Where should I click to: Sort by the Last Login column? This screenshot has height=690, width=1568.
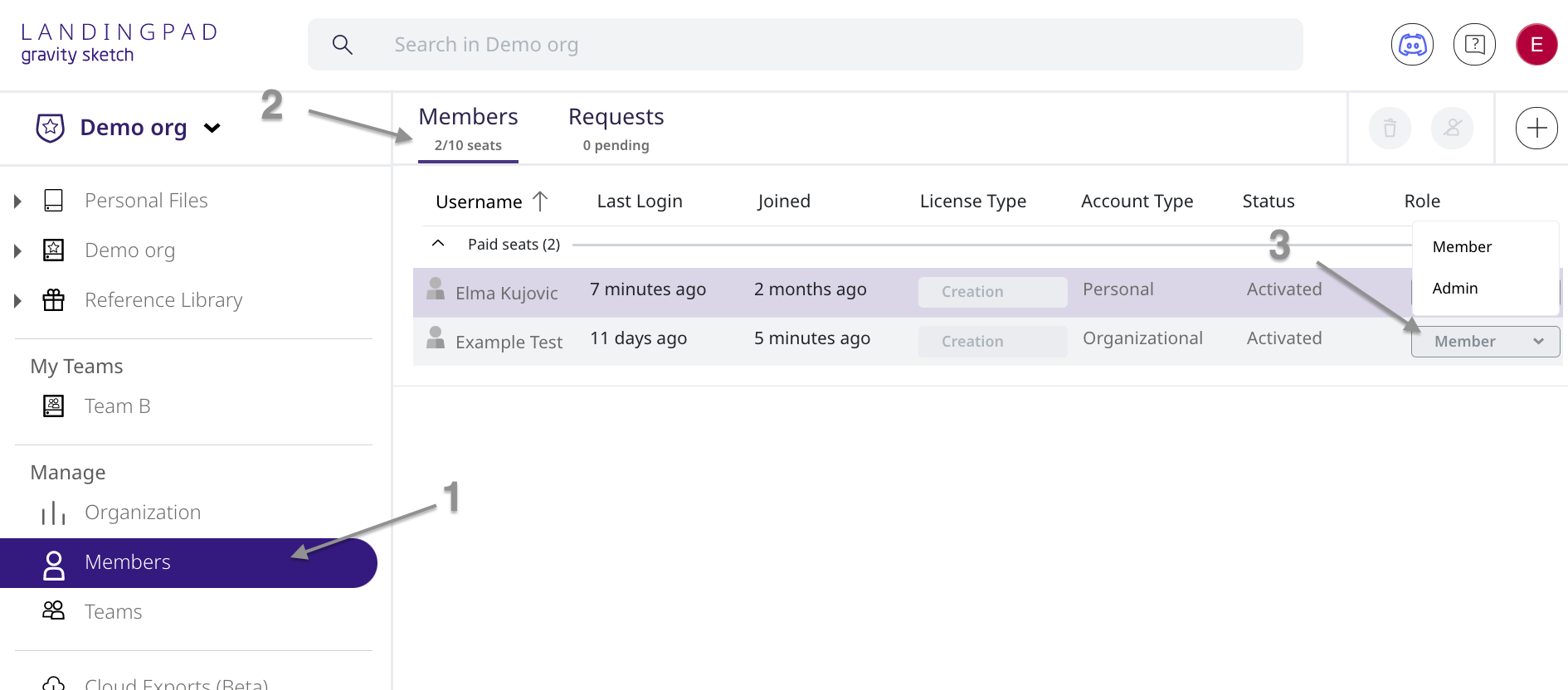[x=640, y=201]
